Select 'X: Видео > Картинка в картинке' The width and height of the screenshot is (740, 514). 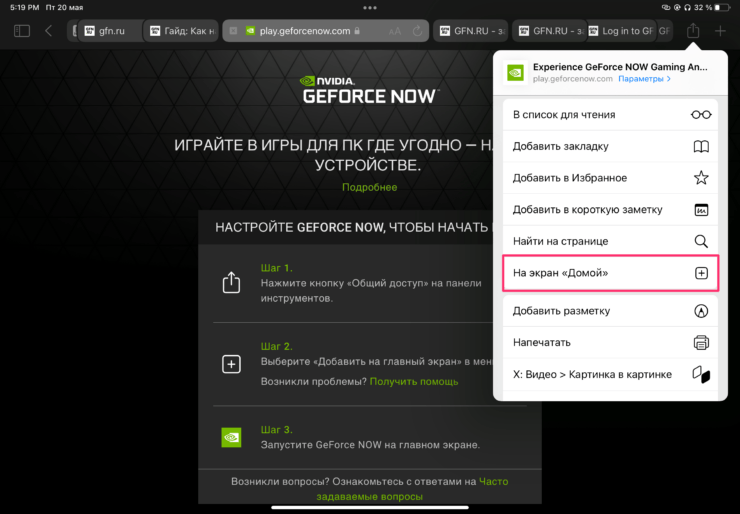610,374
